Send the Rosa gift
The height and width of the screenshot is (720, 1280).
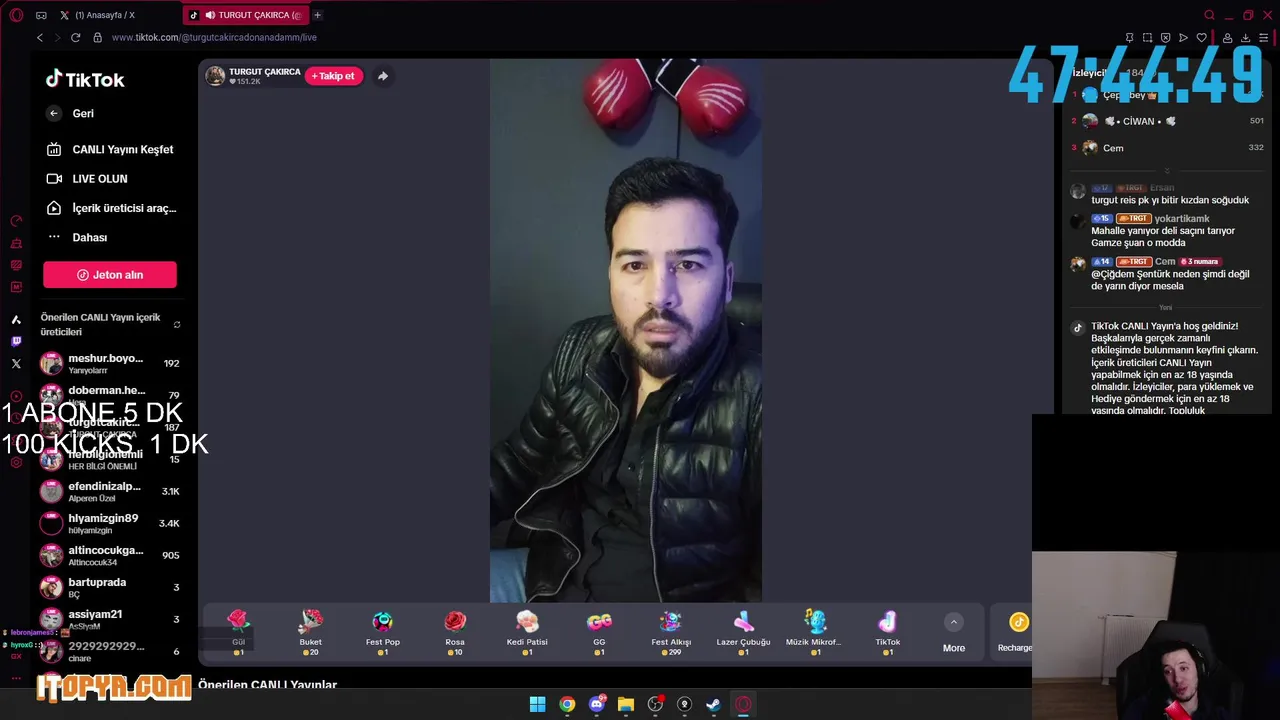pyautogui.click(x=455, y=632)
